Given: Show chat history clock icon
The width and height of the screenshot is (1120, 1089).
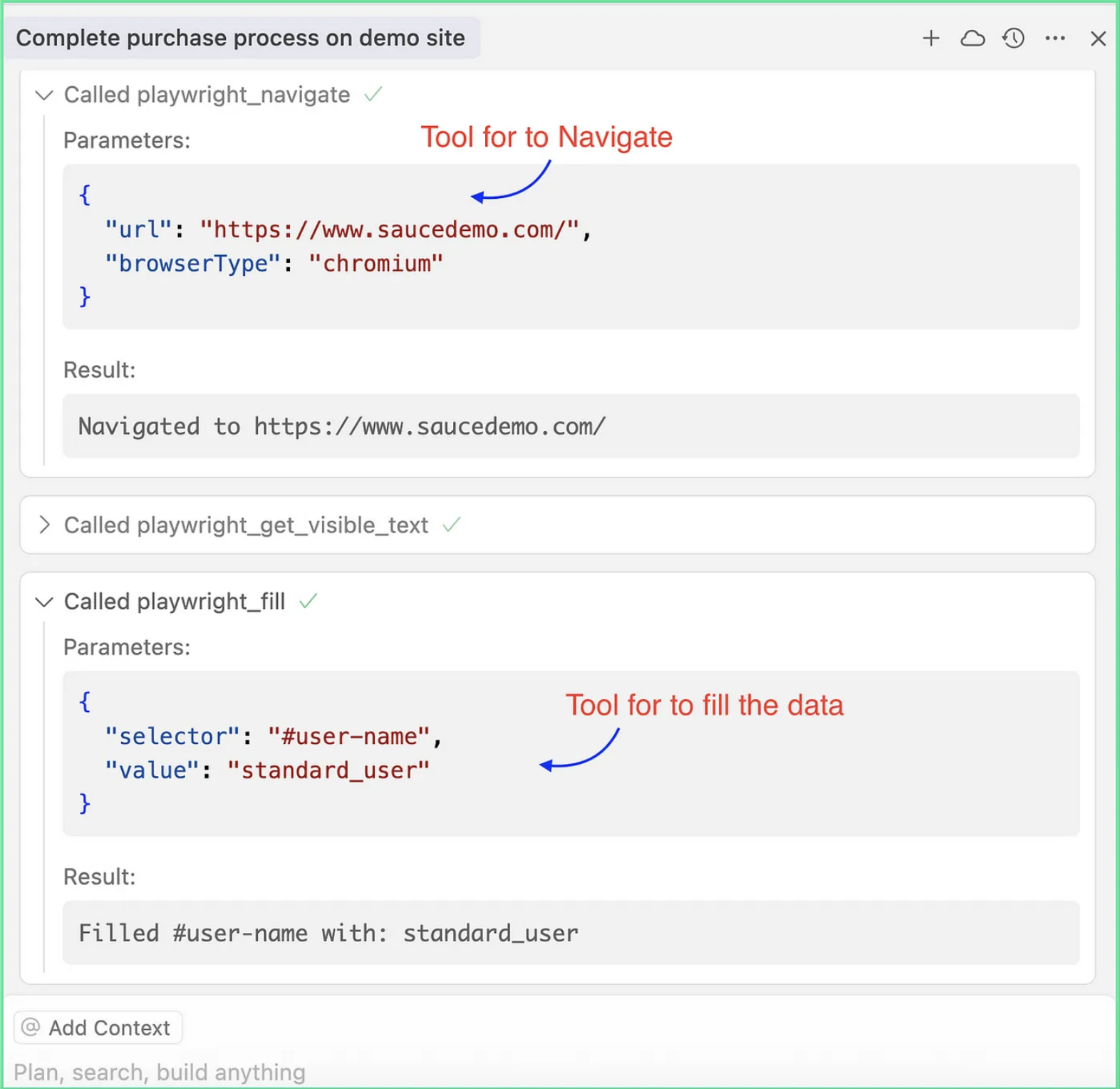Looking at the screenshot, I should [1013, 38].
